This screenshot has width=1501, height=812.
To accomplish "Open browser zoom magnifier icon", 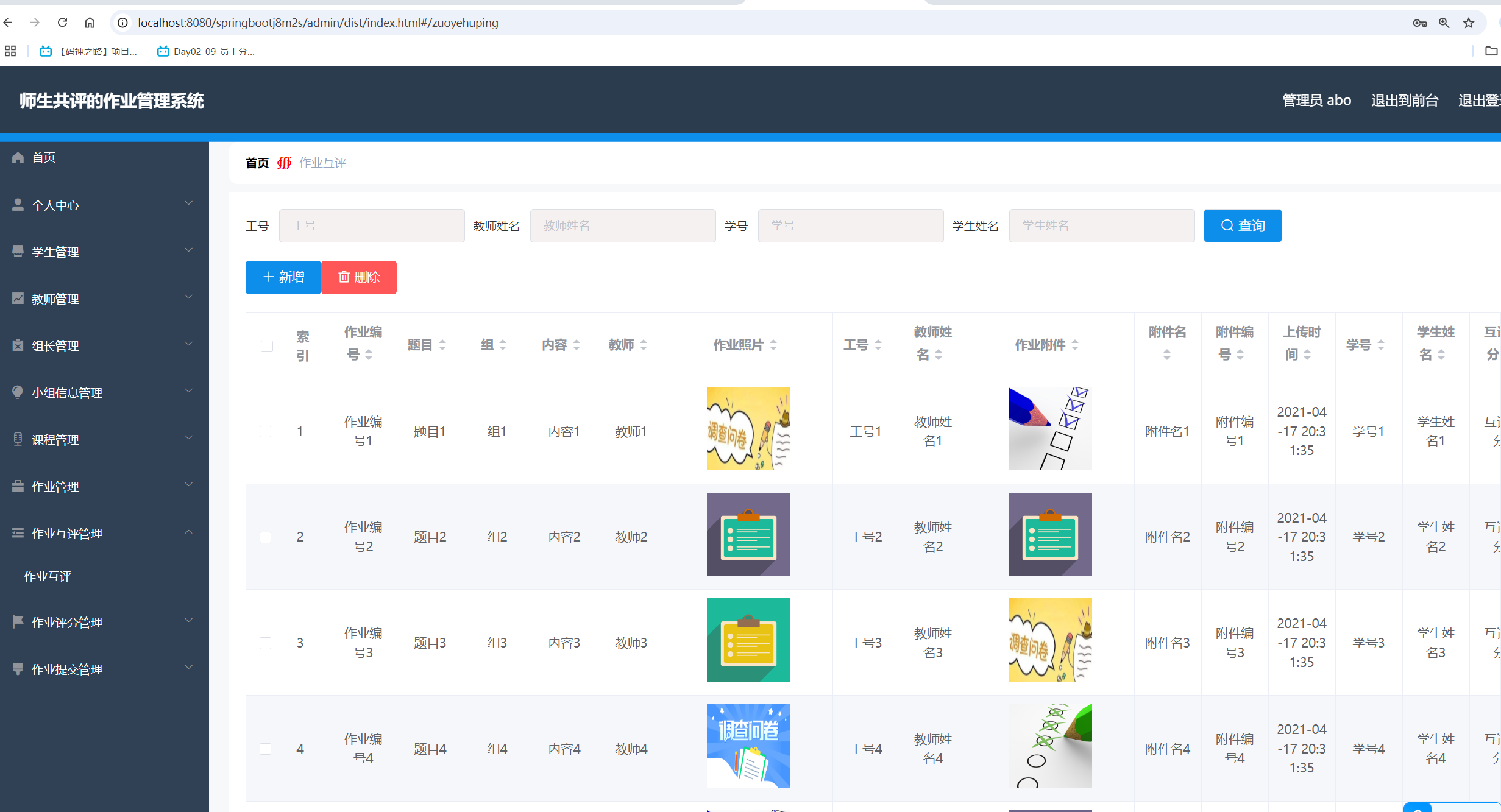I will click(1444, 23).
